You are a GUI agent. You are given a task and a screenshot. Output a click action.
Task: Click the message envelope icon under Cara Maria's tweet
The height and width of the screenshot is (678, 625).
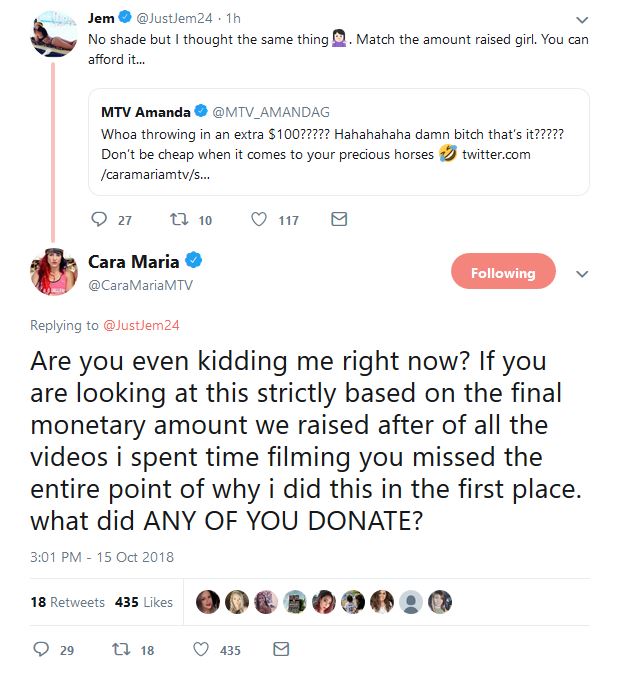pyautogui.click(x=281, y=650)
